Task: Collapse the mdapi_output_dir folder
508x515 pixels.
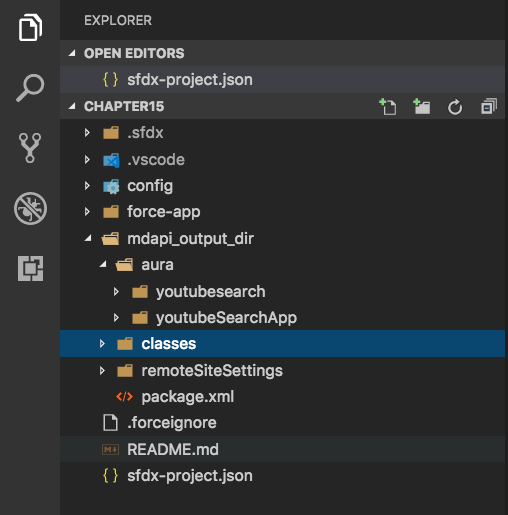Action: point(88,238)
